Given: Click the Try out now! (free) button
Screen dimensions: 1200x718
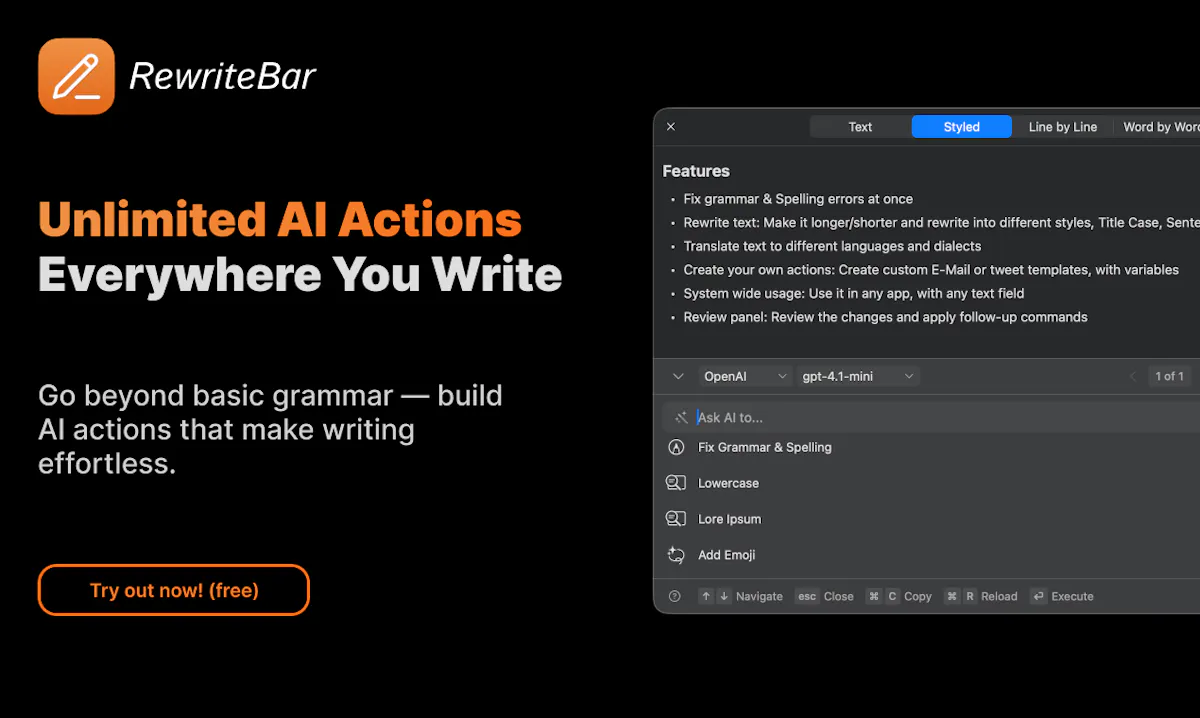Looking at the screenshot, I should (174, 590).
